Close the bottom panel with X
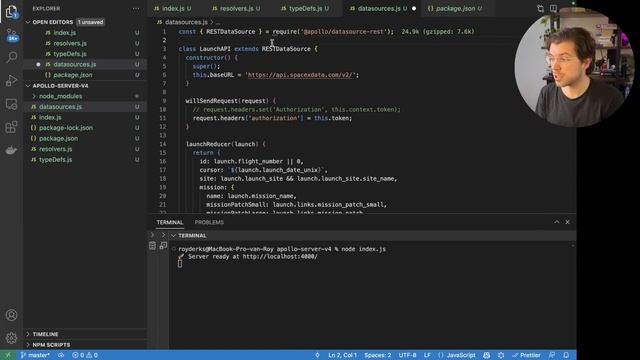640x360 pixels. click(x=567, y=222)
